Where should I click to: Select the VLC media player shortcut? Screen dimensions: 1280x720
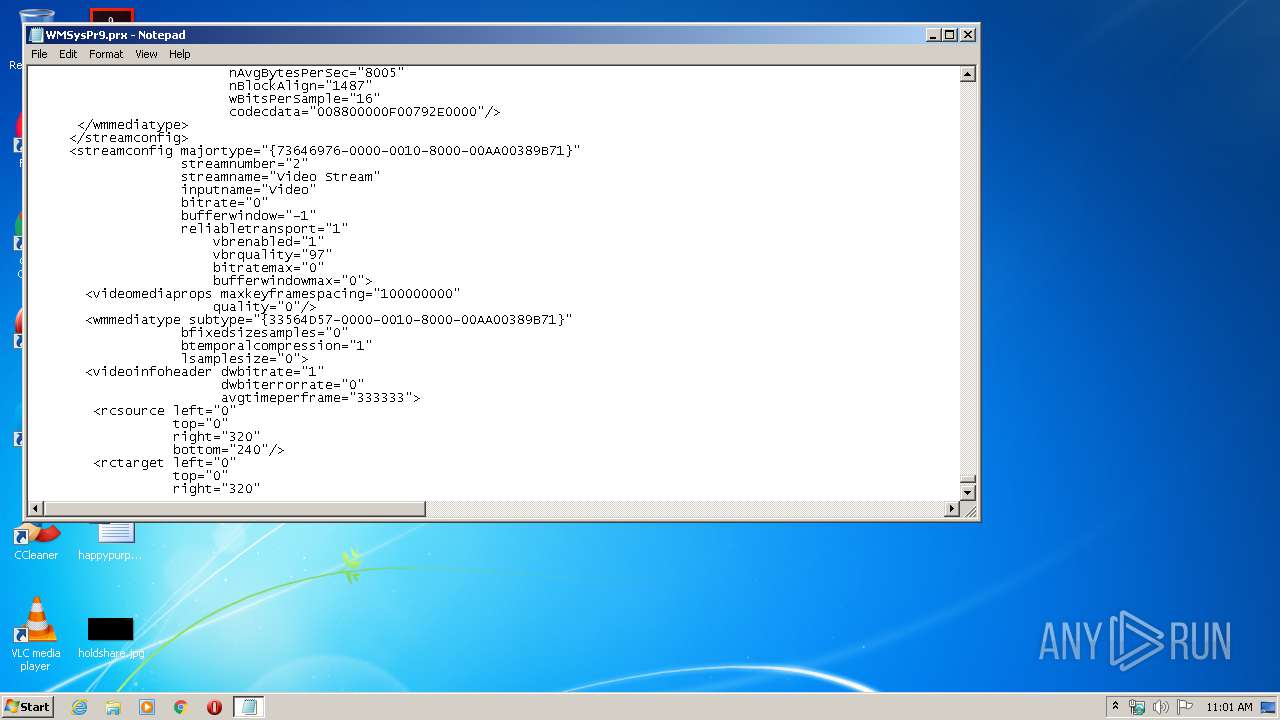36,634
